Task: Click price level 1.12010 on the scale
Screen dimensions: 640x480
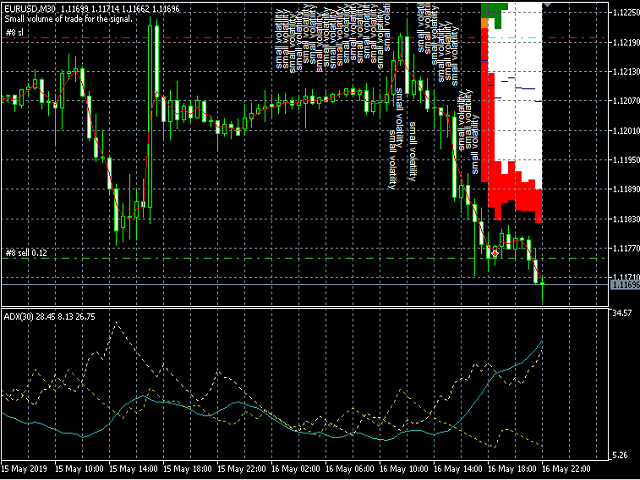Action: (626, 131)
